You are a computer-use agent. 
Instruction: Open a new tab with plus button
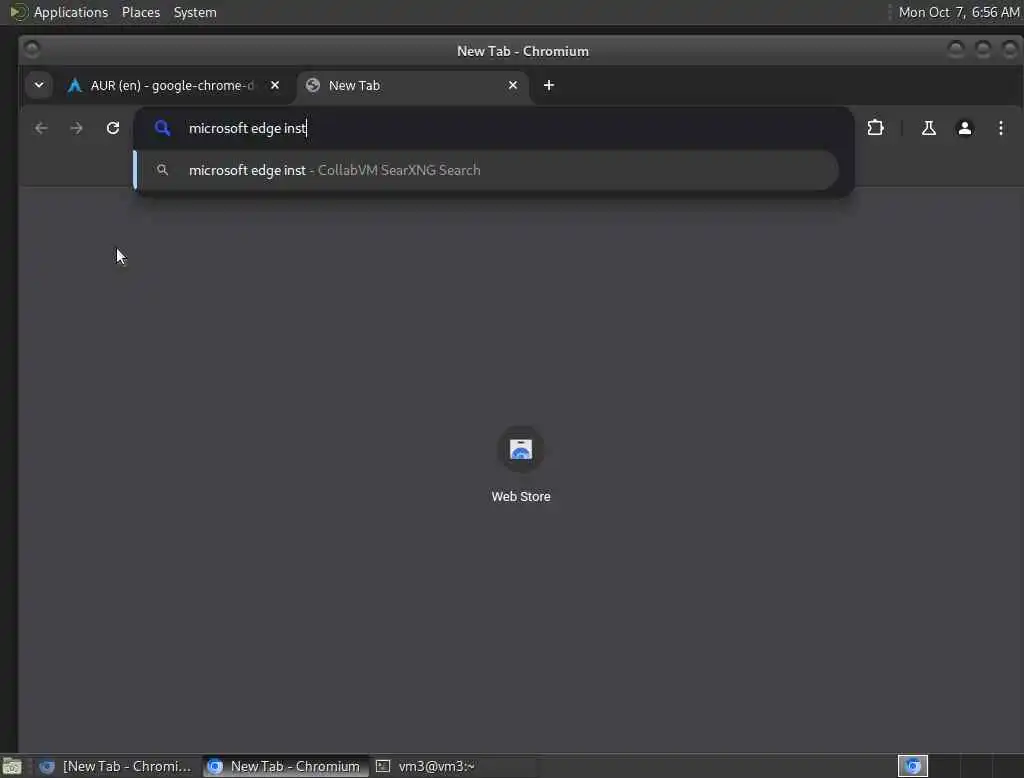(x=549, y=86)
